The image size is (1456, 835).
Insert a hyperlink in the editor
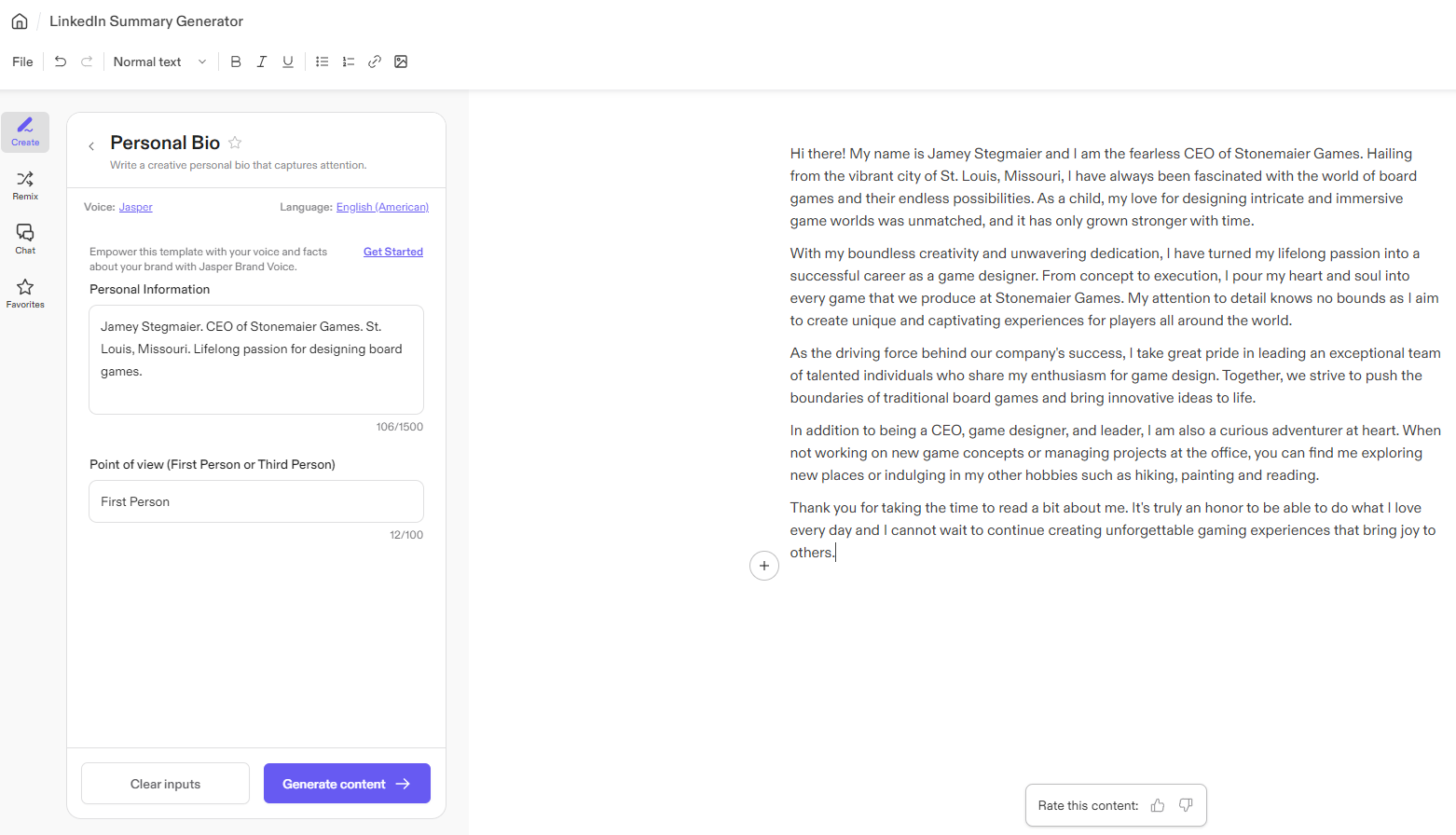[x=375, y=62]
